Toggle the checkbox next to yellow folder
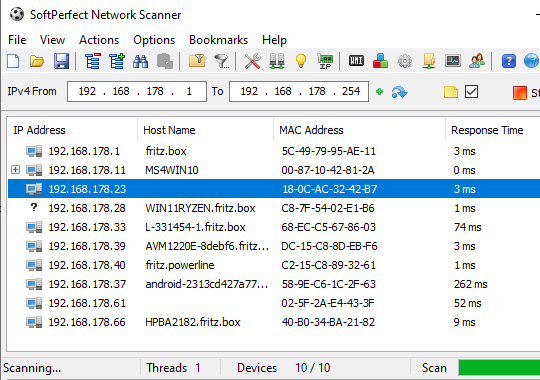 [x=471, y=92]
